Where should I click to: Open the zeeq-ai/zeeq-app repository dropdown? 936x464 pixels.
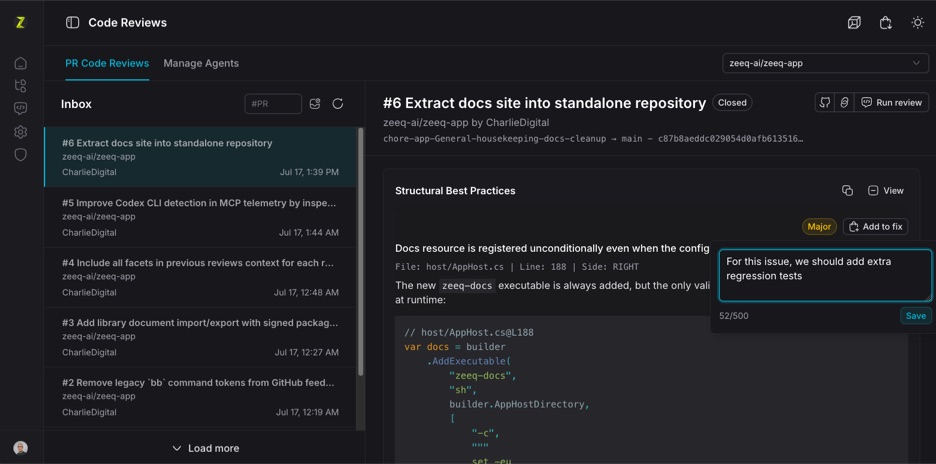point(825,63)
